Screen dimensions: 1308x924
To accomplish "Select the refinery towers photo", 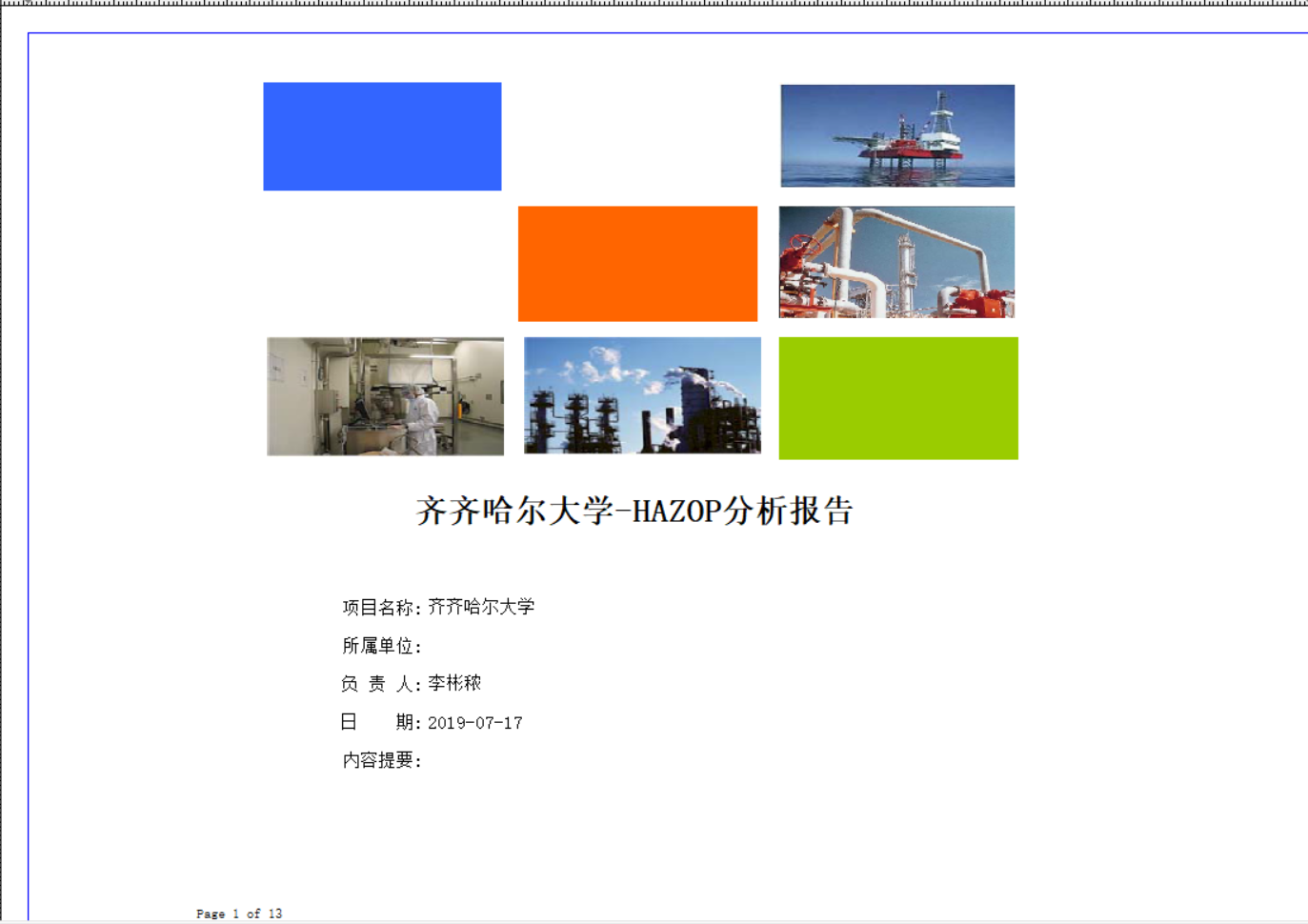I will [x=642, y=395].
